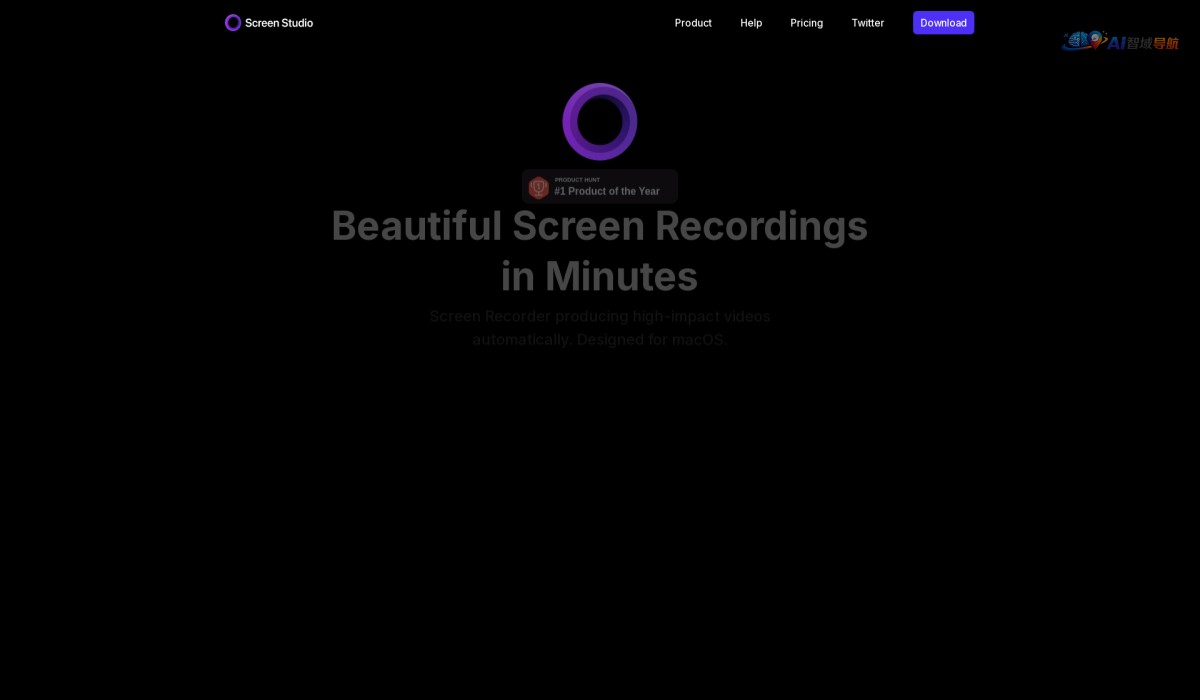Open the AI智域导航 brain logo
Viewport: 1200px width, 700px height.
(x=1078, y=39)
